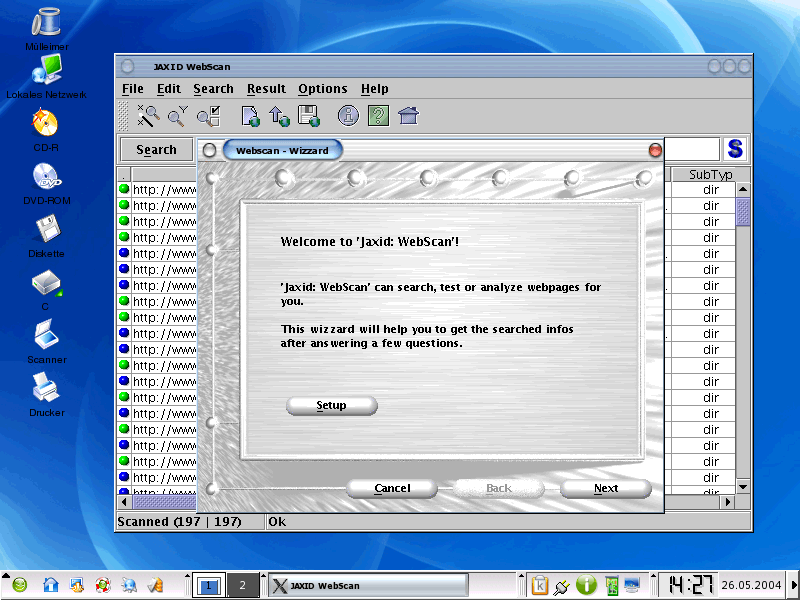Click the monitor display tray icon
Image resolution: width=800 pixels, height=600 pixels.
pyautogui.click(x=633, y=585)
